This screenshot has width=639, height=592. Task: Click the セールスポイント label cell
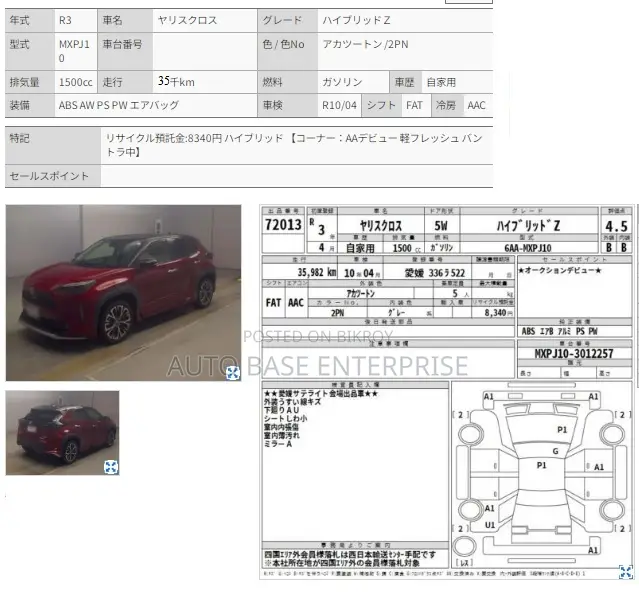(53, 176)
